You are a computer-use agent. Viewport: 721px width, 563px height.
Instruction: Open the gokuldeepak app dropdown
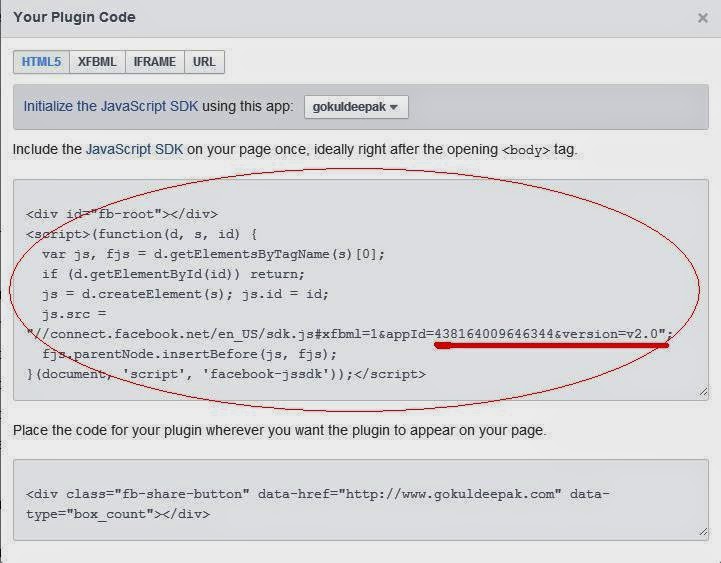(356, 107)
